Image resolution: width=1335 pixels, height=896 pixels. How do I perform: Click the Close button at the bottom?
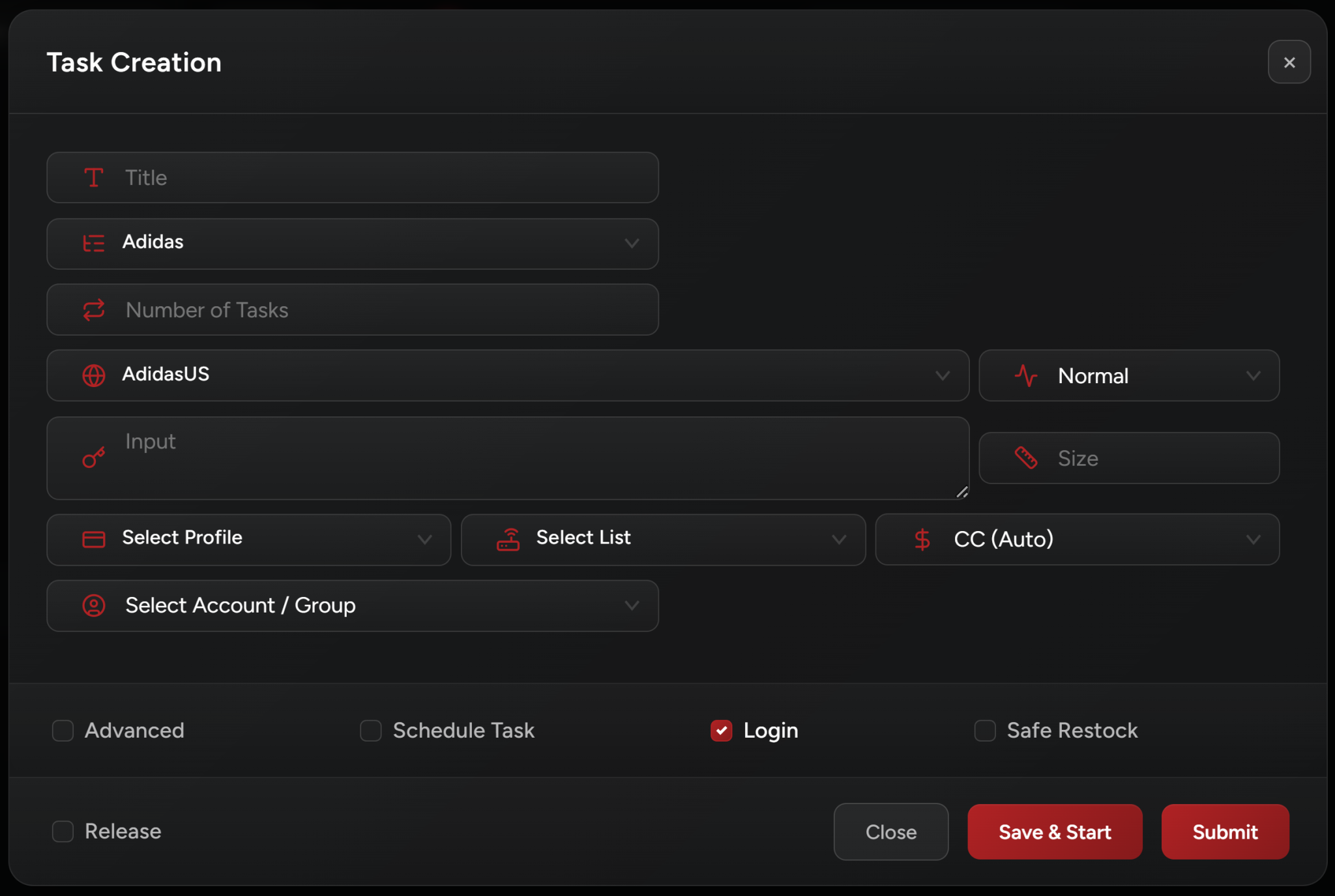[x=890, y=832]
